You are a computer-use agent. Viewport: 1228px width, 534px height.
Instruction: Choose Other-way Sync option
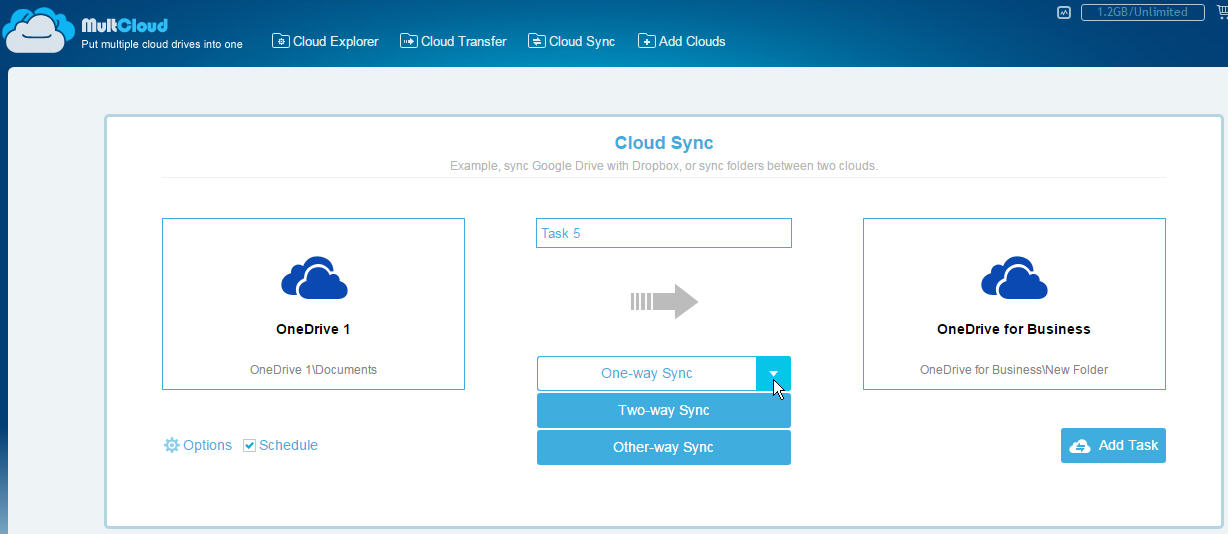click(x=664, y=447)
